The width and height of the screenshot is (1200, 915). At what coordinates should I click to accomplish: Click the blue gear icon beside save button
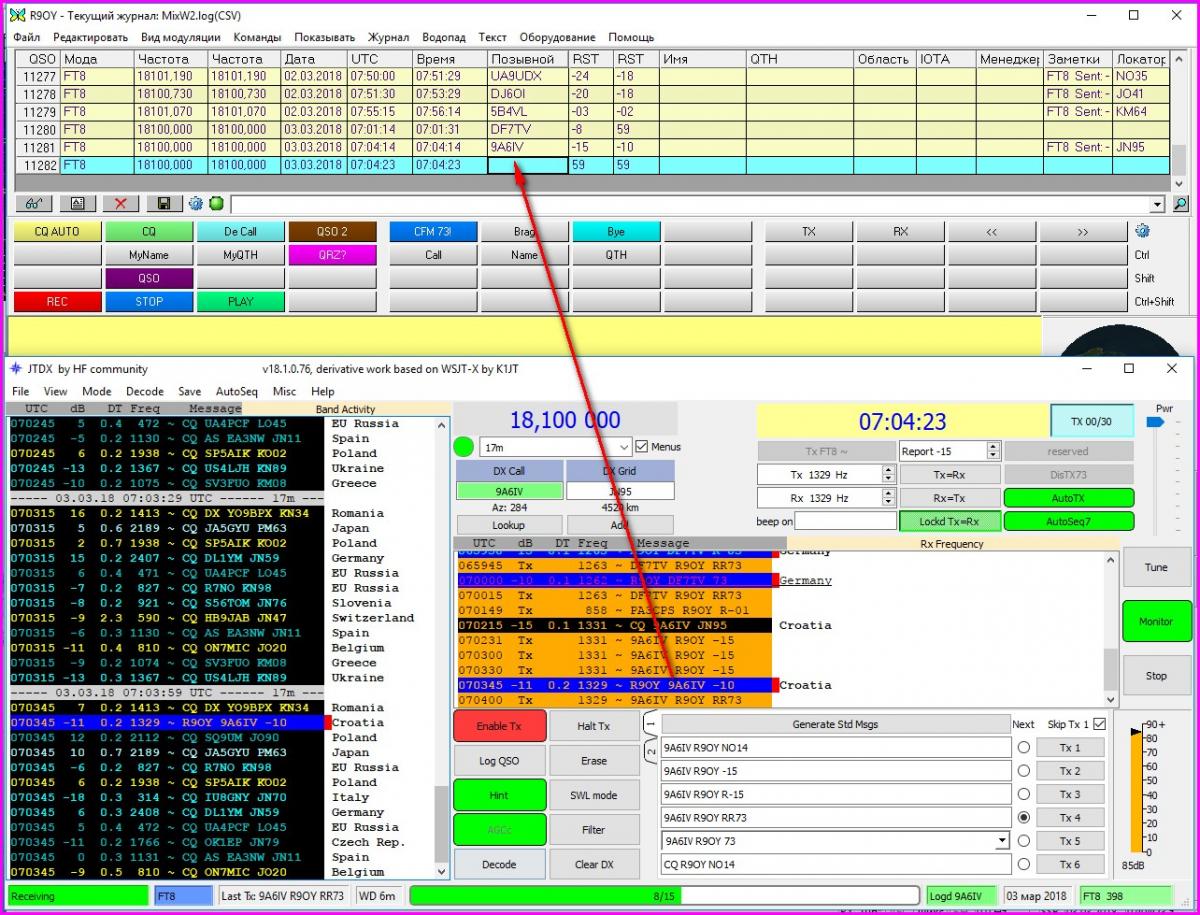click(196, 203)
